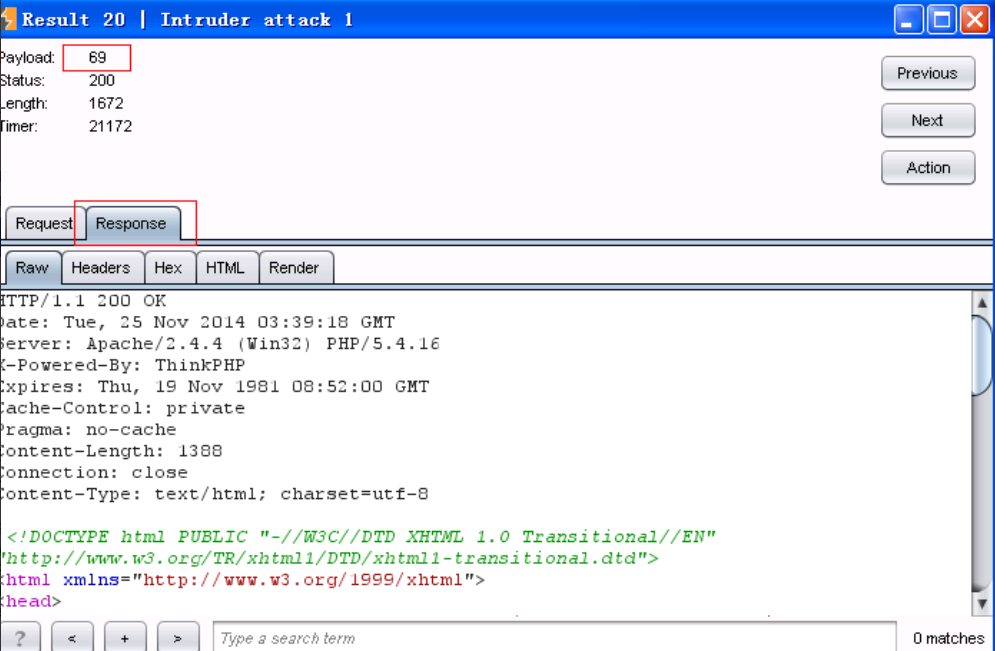995x651 pixels.
Task: Focus the 'Type a search term' field
Action: pyautogui.click(x=554, y=638)
